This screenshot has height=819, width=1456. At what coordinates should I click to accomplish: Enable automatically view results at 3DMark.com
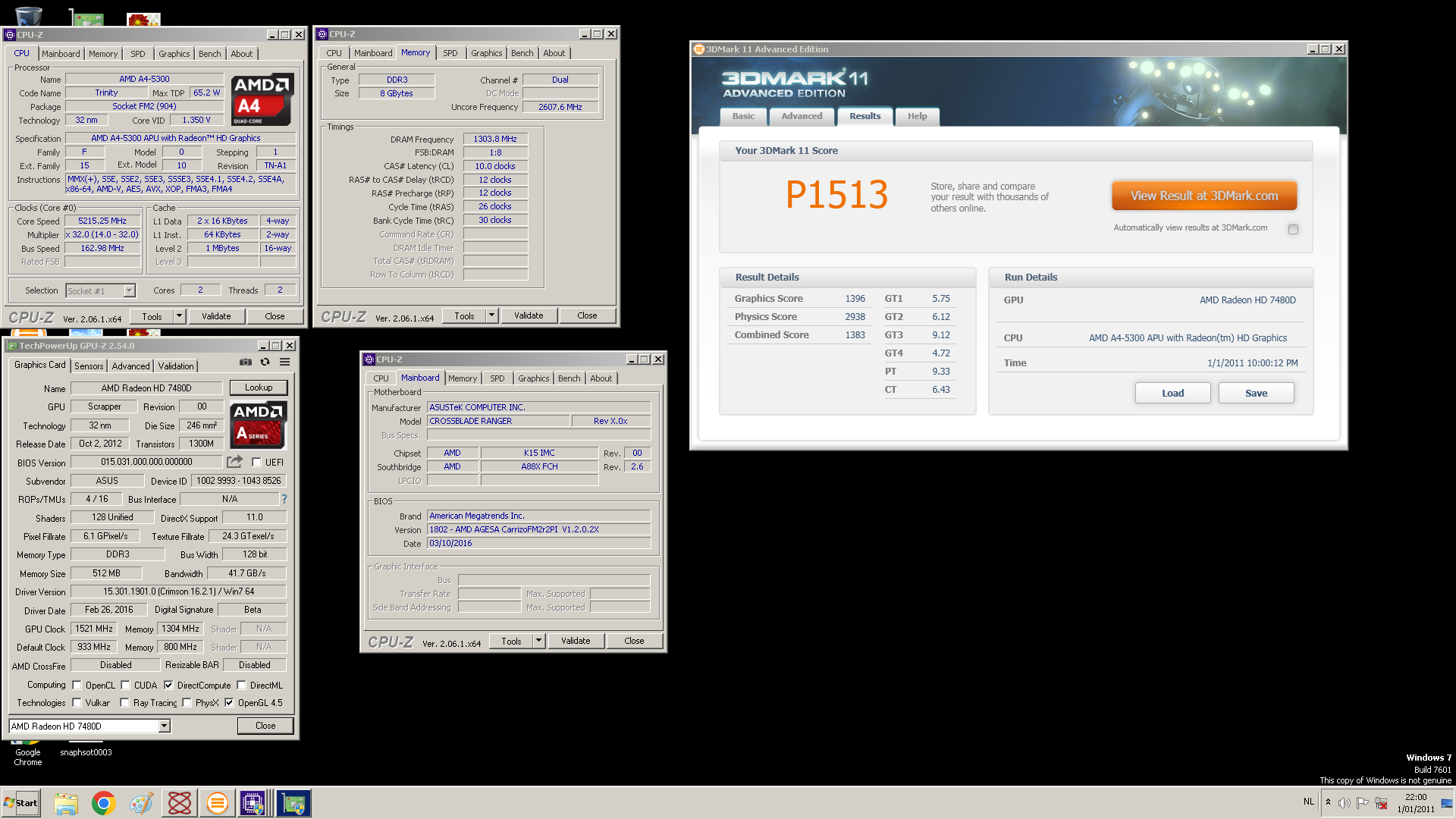[x=1293, y=229]
